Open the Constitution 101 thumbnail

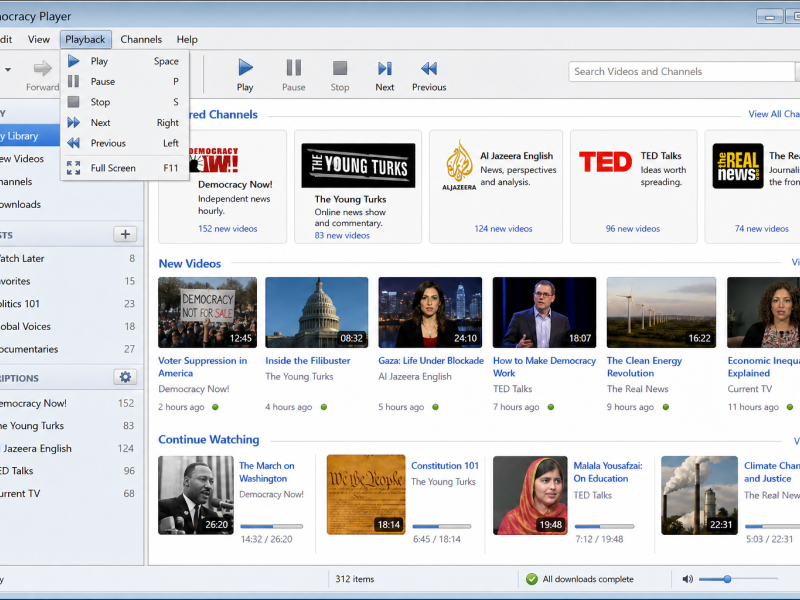pos(366,495)
